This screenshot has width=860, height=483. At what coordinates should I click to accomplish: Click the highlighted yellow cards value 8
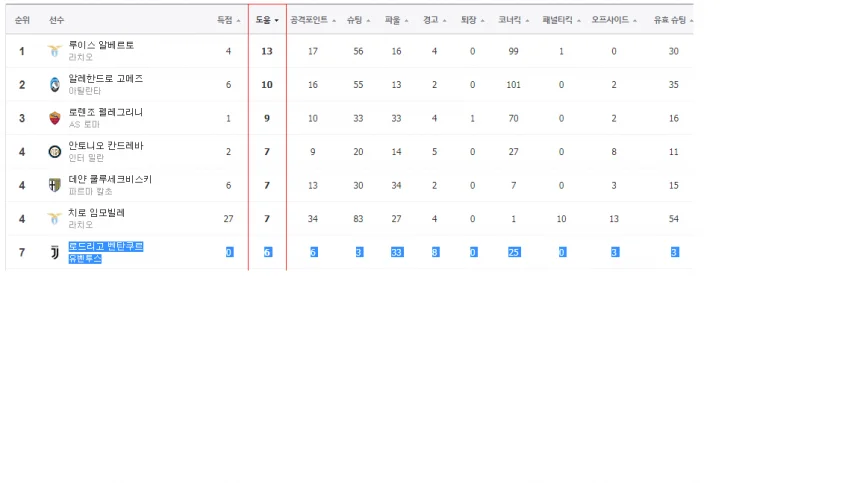(434, 252)
